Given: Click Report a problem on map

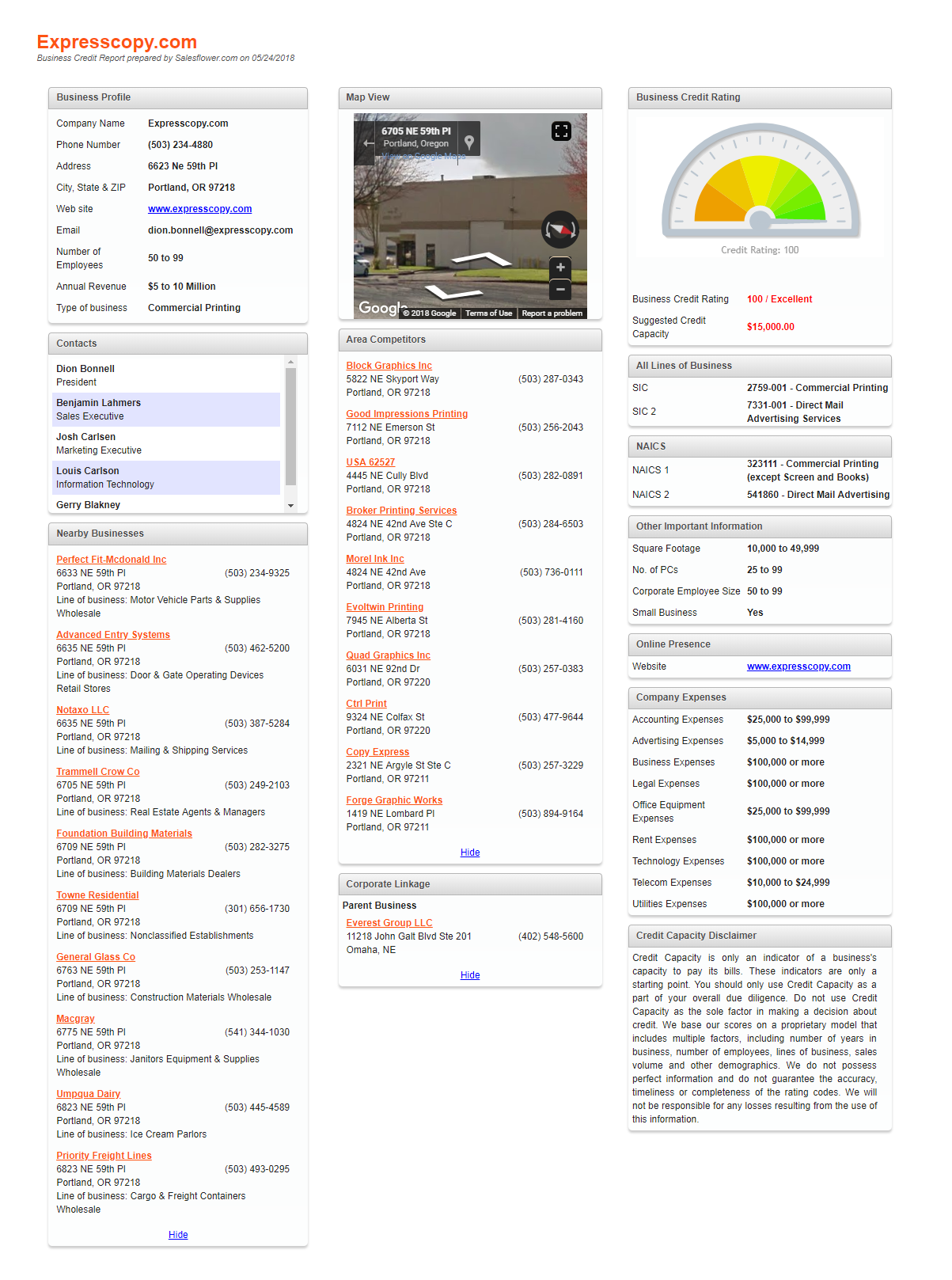Looking at the screenshot, I should [x=552, y=313].
